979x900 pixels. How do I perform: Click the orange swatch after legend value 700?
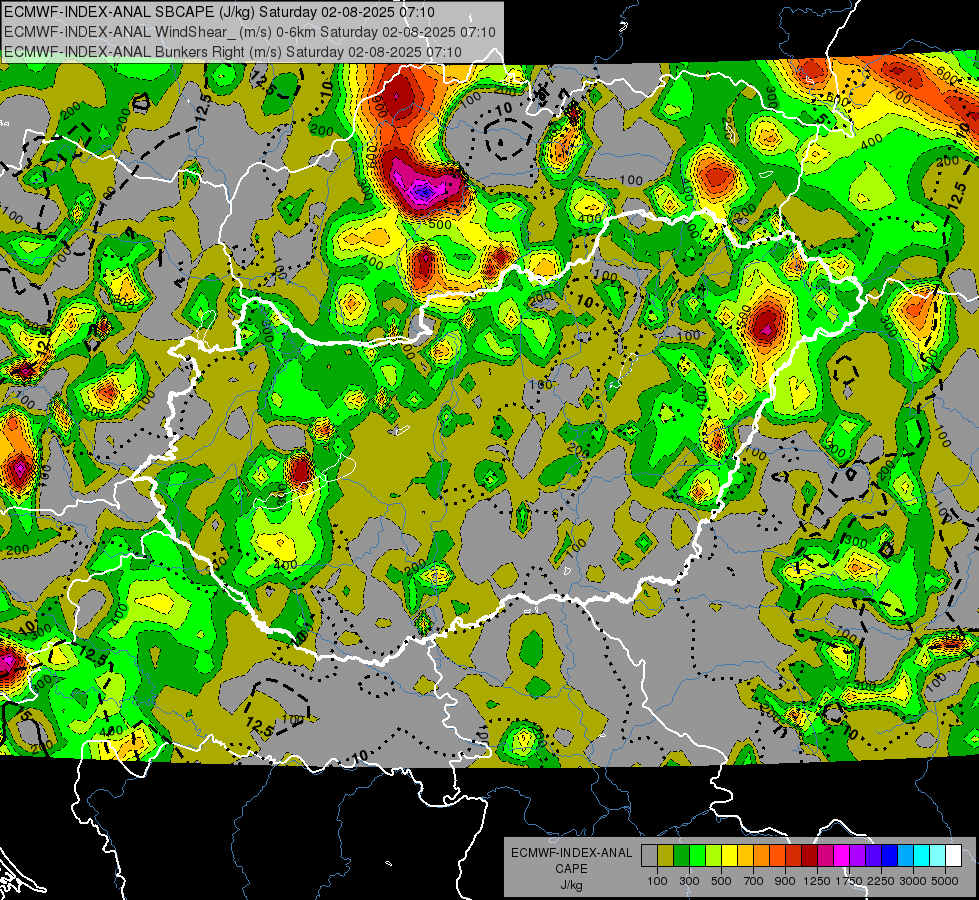(x=761, y=856)
